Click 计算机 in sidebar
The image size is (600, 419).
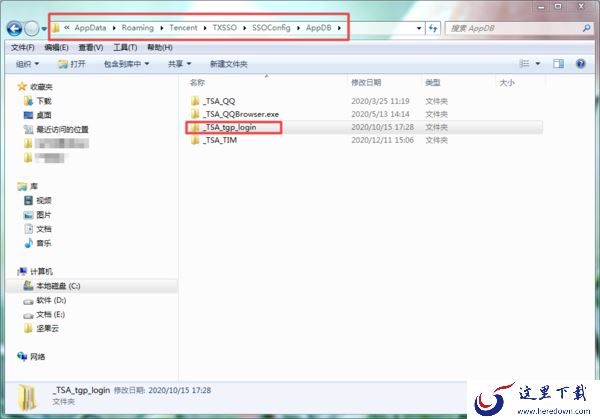tap(35, 272)
